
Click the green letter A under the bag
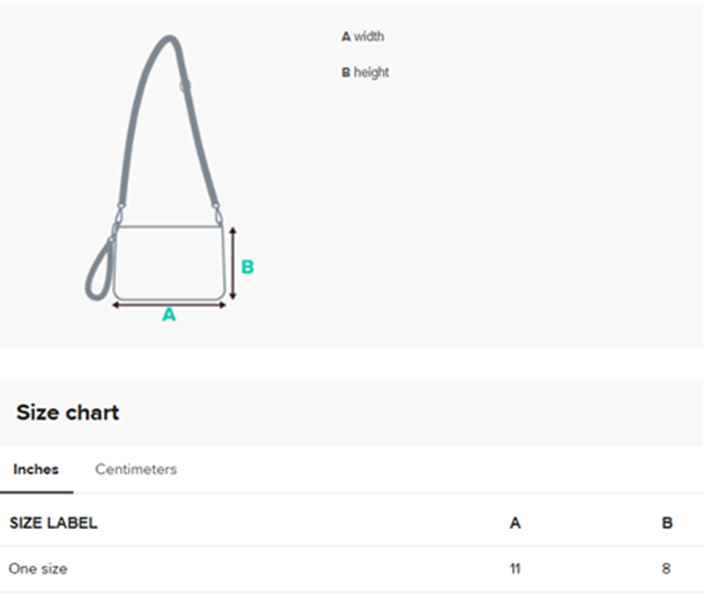pos(169,315)
